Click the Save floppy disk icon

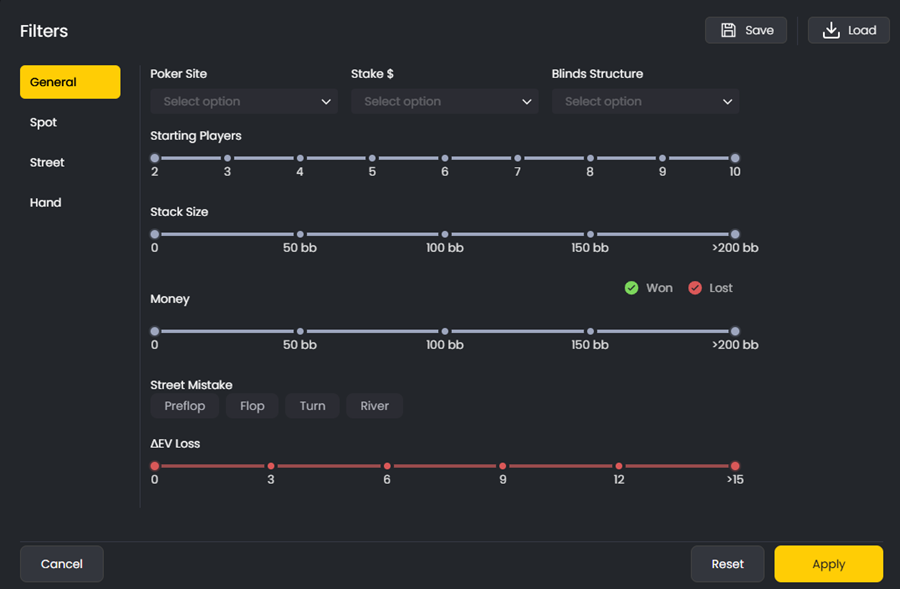click(x=727, y=30)
